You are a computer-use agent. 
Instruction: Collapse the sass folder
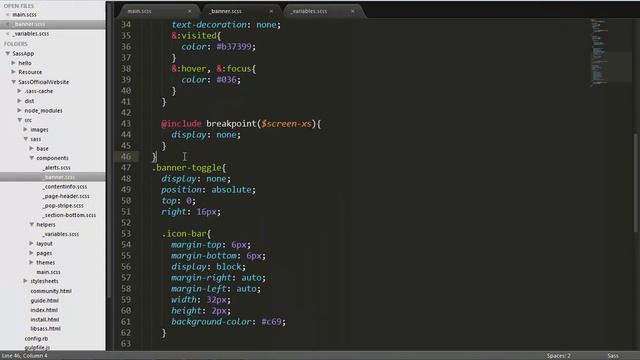[25, 139]
